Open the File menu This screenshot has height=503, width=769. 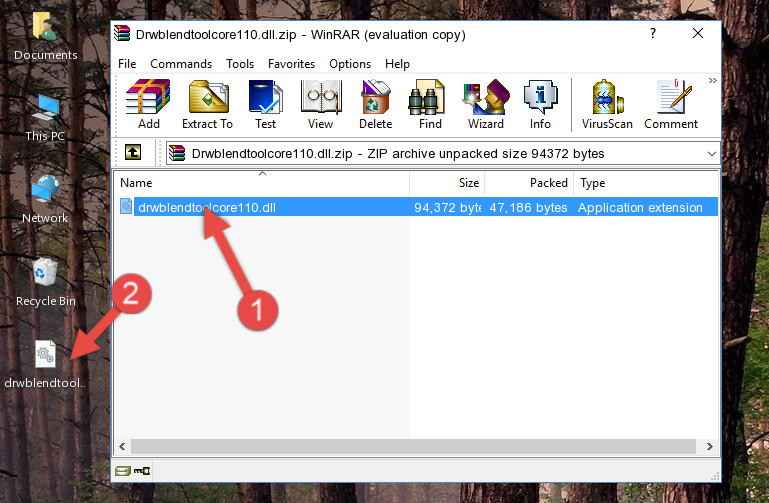point(127,64)
